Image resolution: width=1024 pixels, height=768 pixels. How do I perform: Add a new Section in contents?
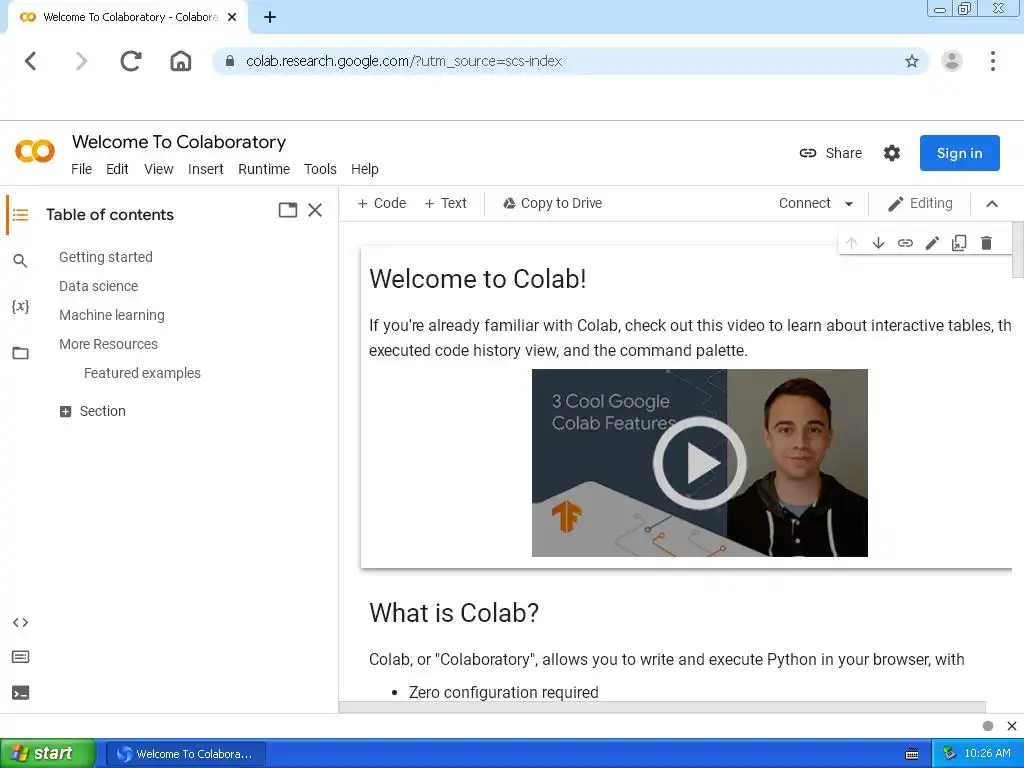93,411
